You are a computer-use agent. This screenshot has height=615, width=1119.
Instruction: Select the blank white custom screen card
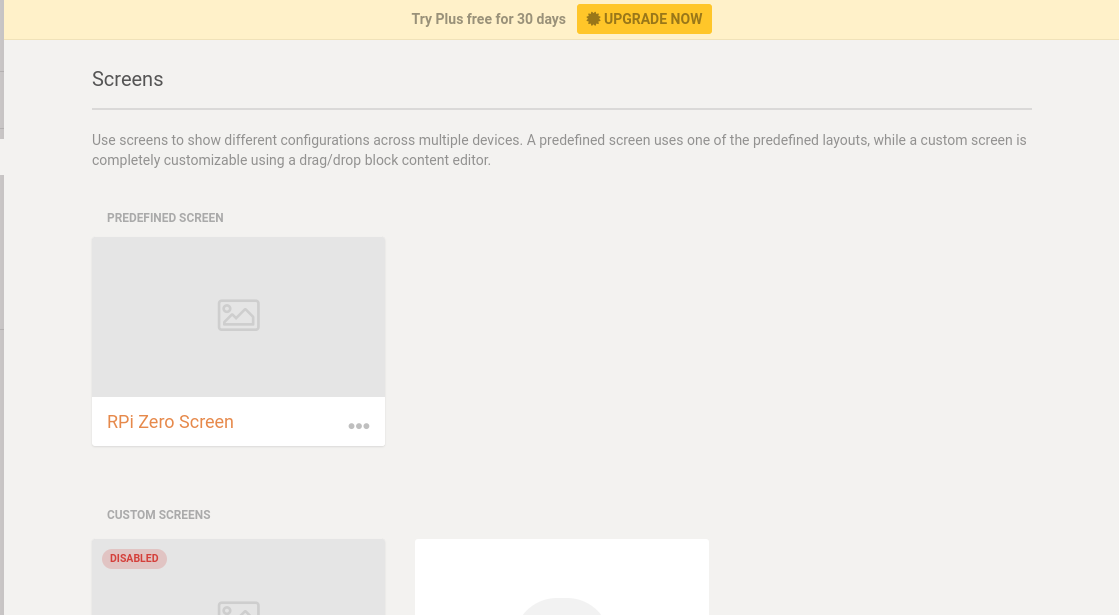point(562,577)
